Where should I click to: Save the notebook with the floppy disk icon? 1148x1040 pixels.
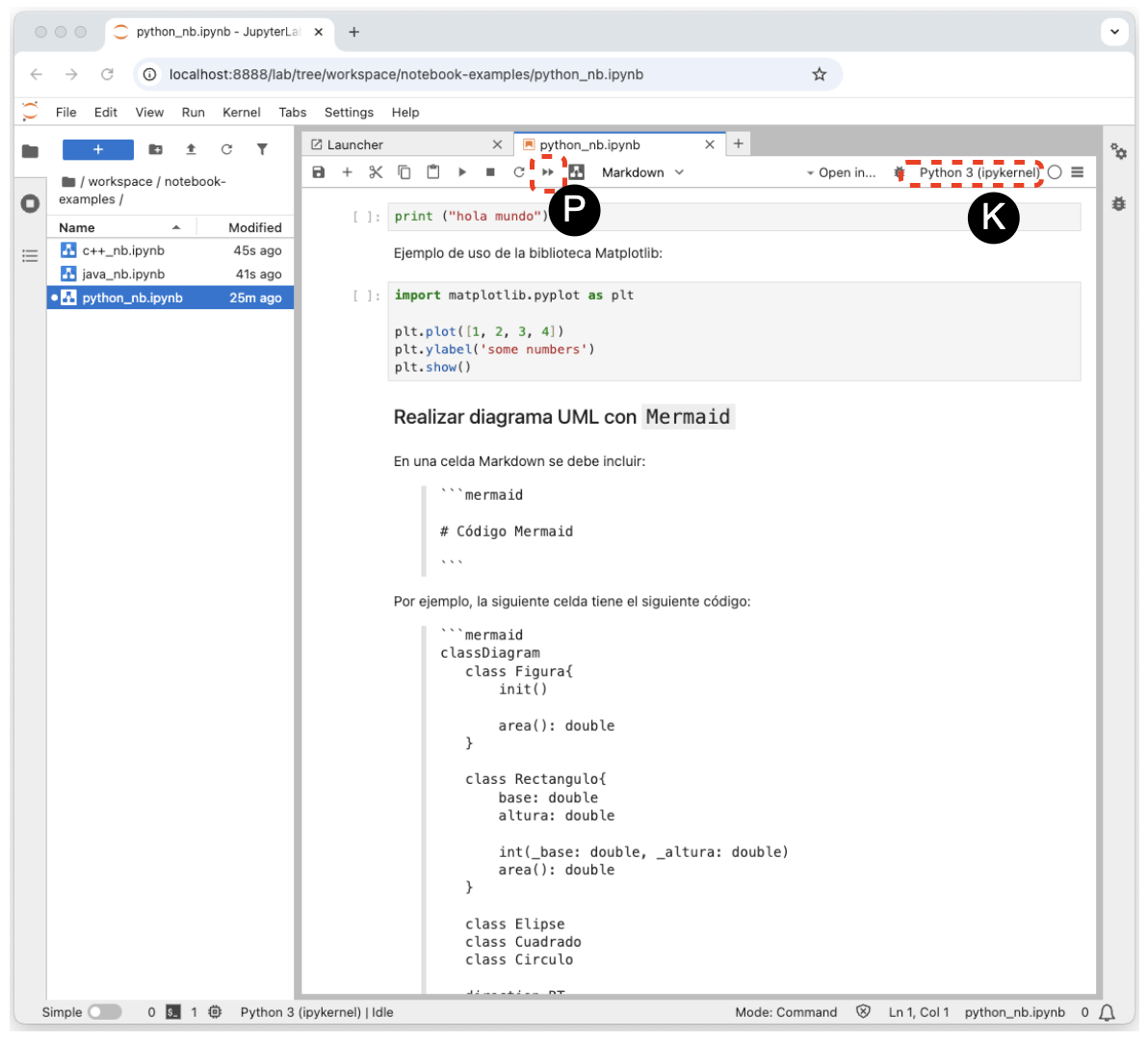pos(319,172)
